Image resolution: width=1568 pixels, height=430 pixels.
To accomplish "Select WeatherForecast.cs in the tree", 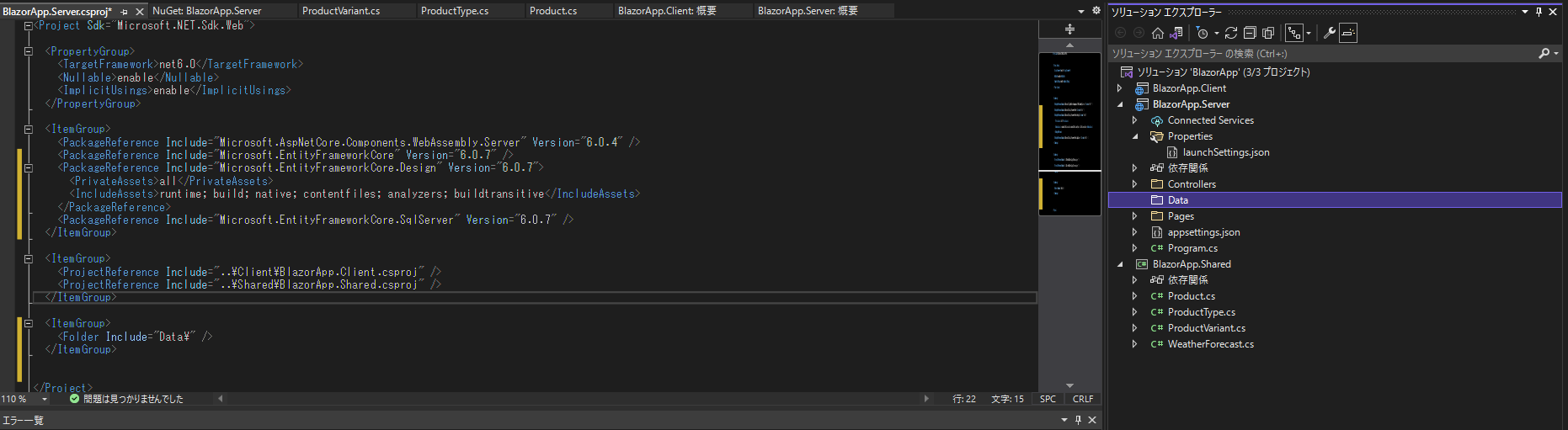I will pyautogui.click(x=1210, y=344).
